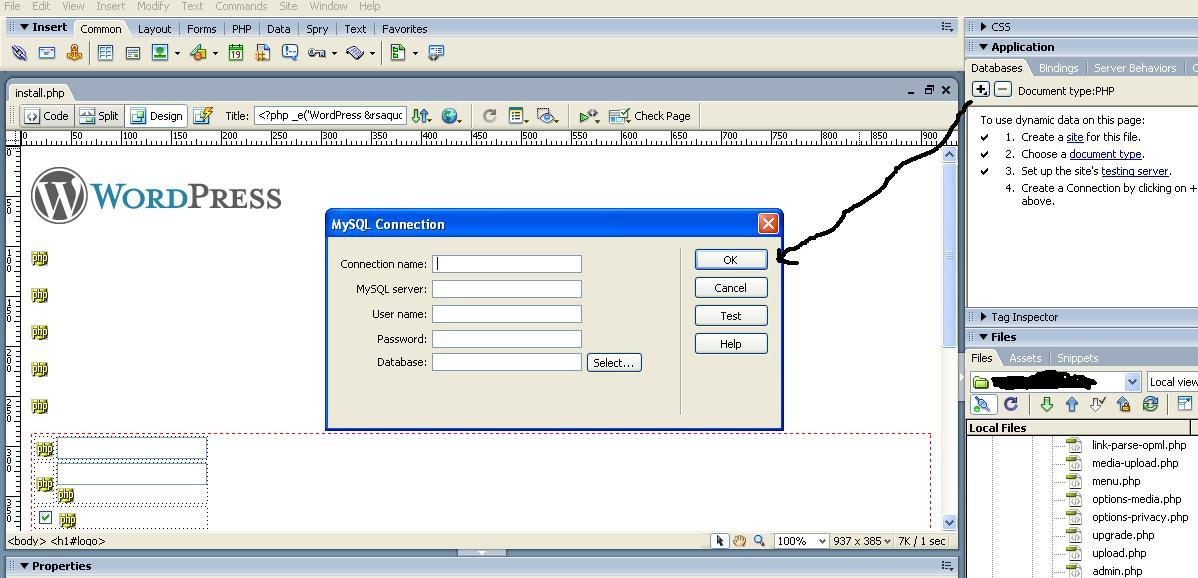1198x578 pixels.
Task: Expand the Tag Inspector panel
Action: pyautogui.click(x=983, y=317)
